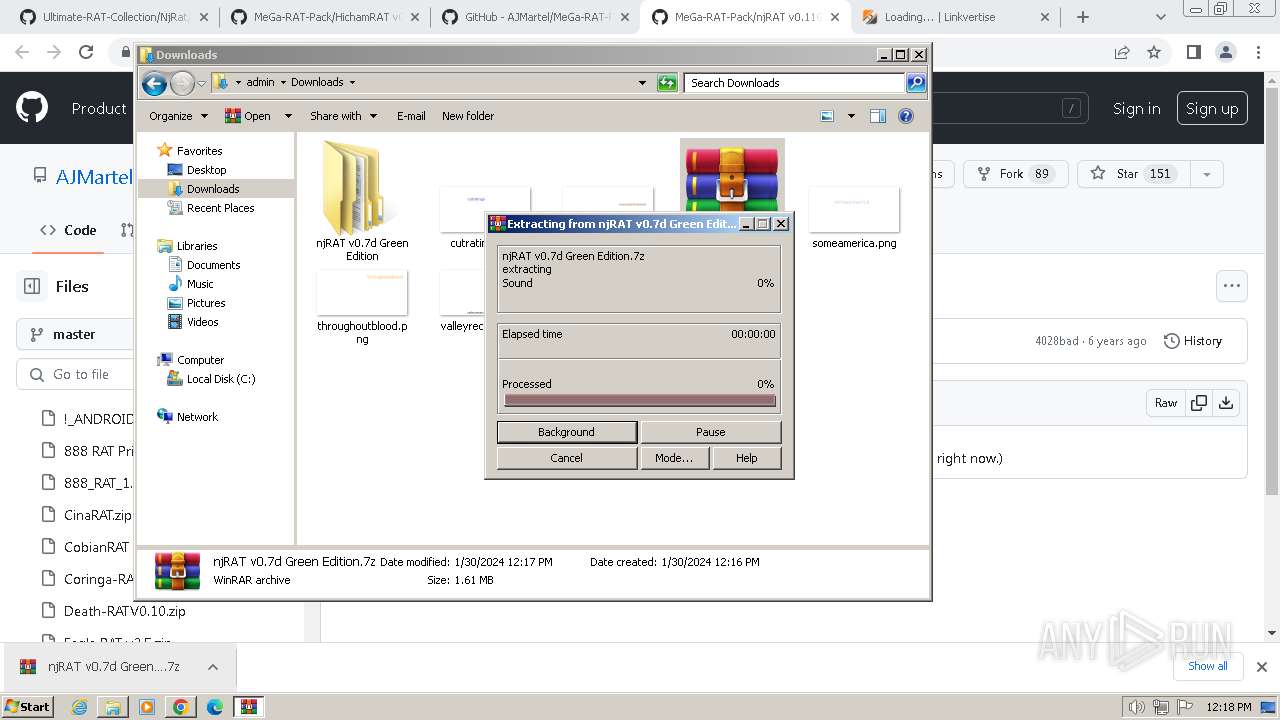Open CinaRAT.zip in GitHub file list
Viewport: 1280px width, 720px height.
(98, 515)
